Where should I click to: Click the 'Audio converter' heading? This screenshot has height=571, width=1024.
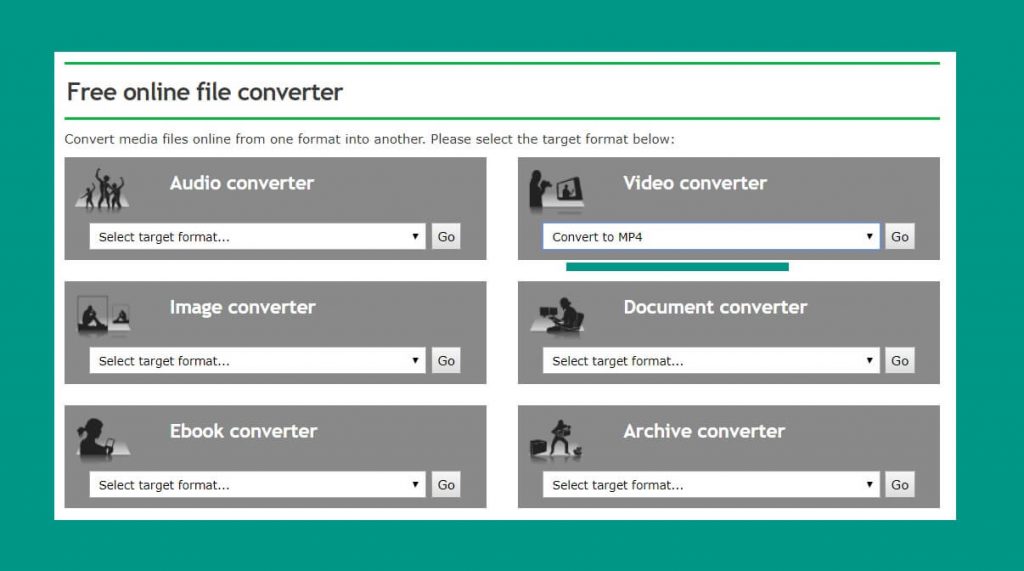click(x=242, y=183)
